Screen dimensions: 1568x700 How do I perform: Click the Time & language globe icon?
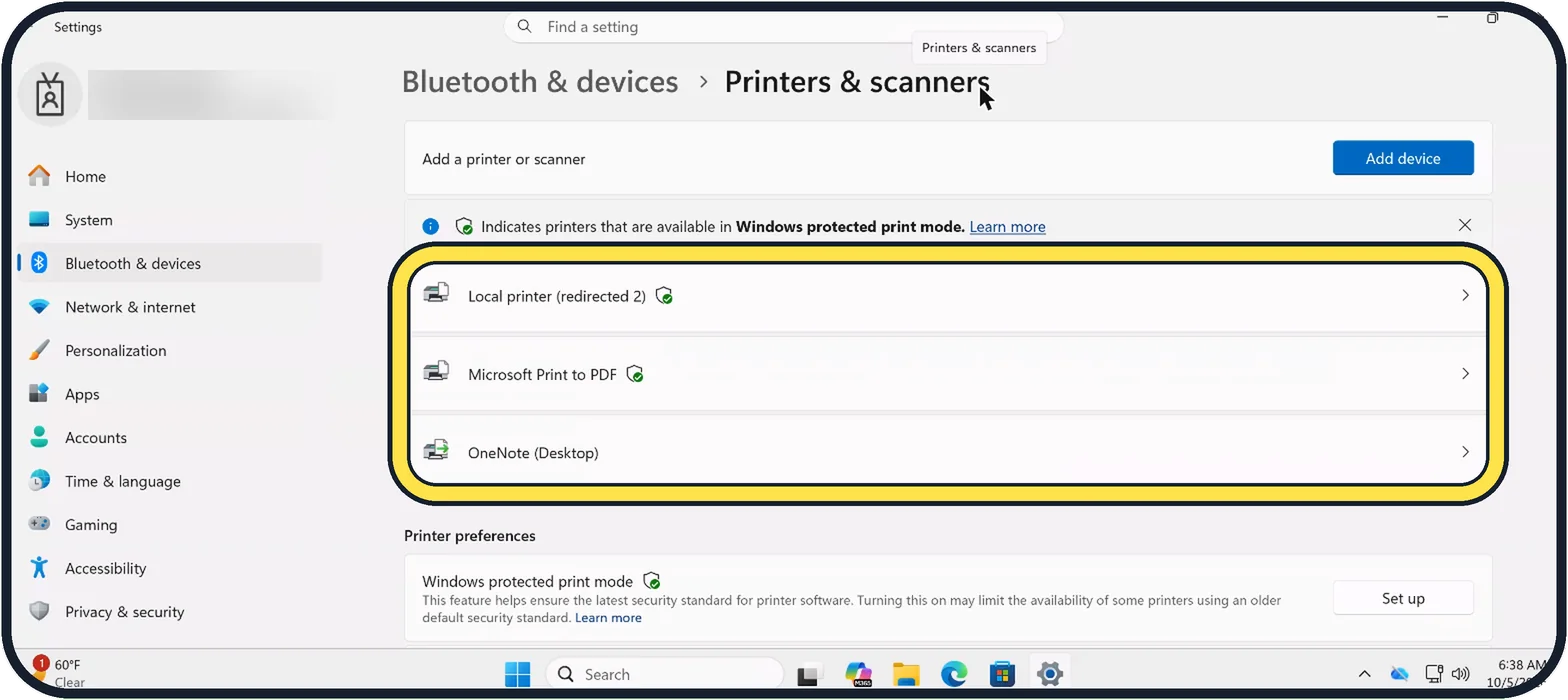pos(39,480)
